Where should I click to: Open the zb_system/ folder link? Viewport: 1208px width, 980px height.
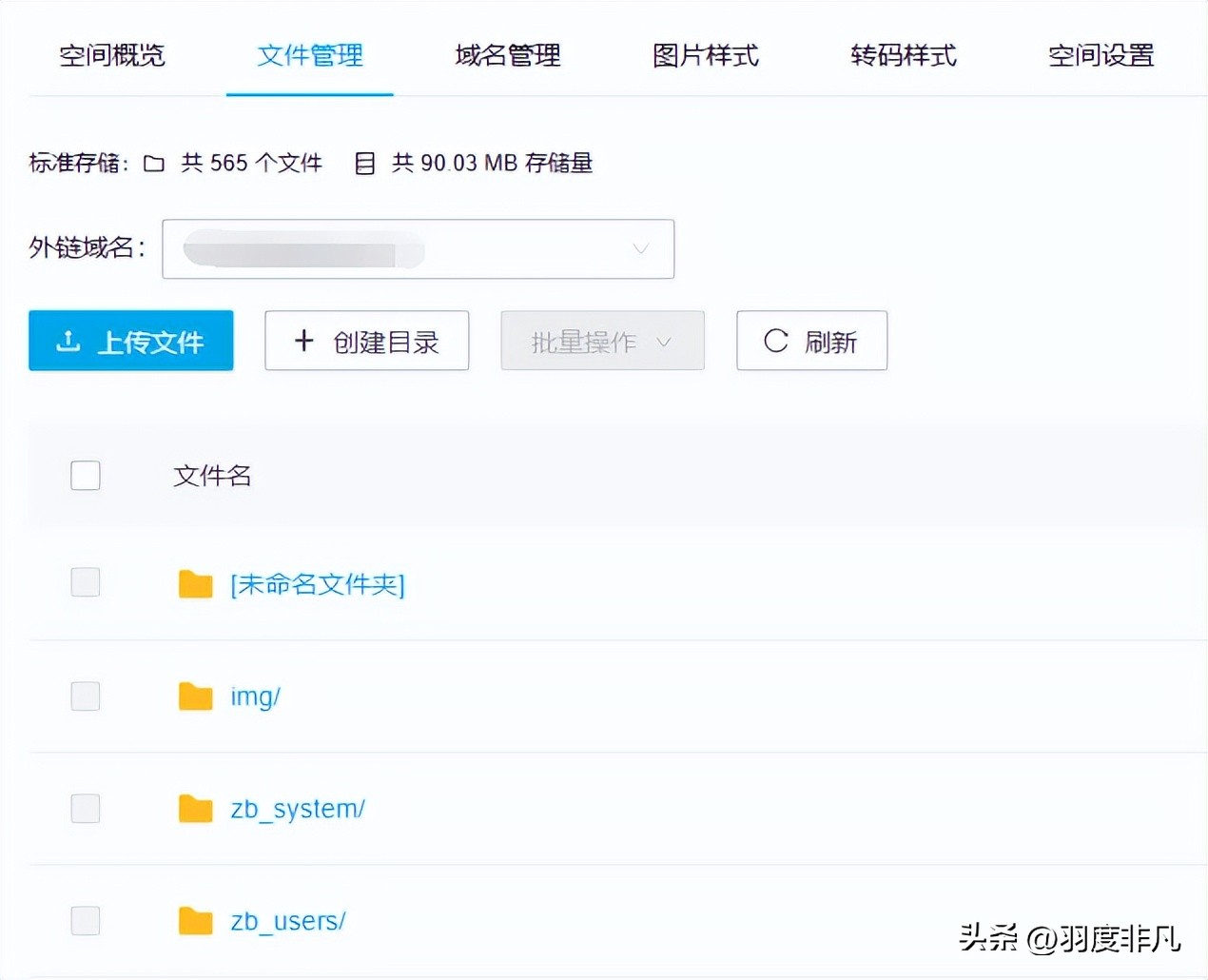pyautogui.click(x=297, y=808)
